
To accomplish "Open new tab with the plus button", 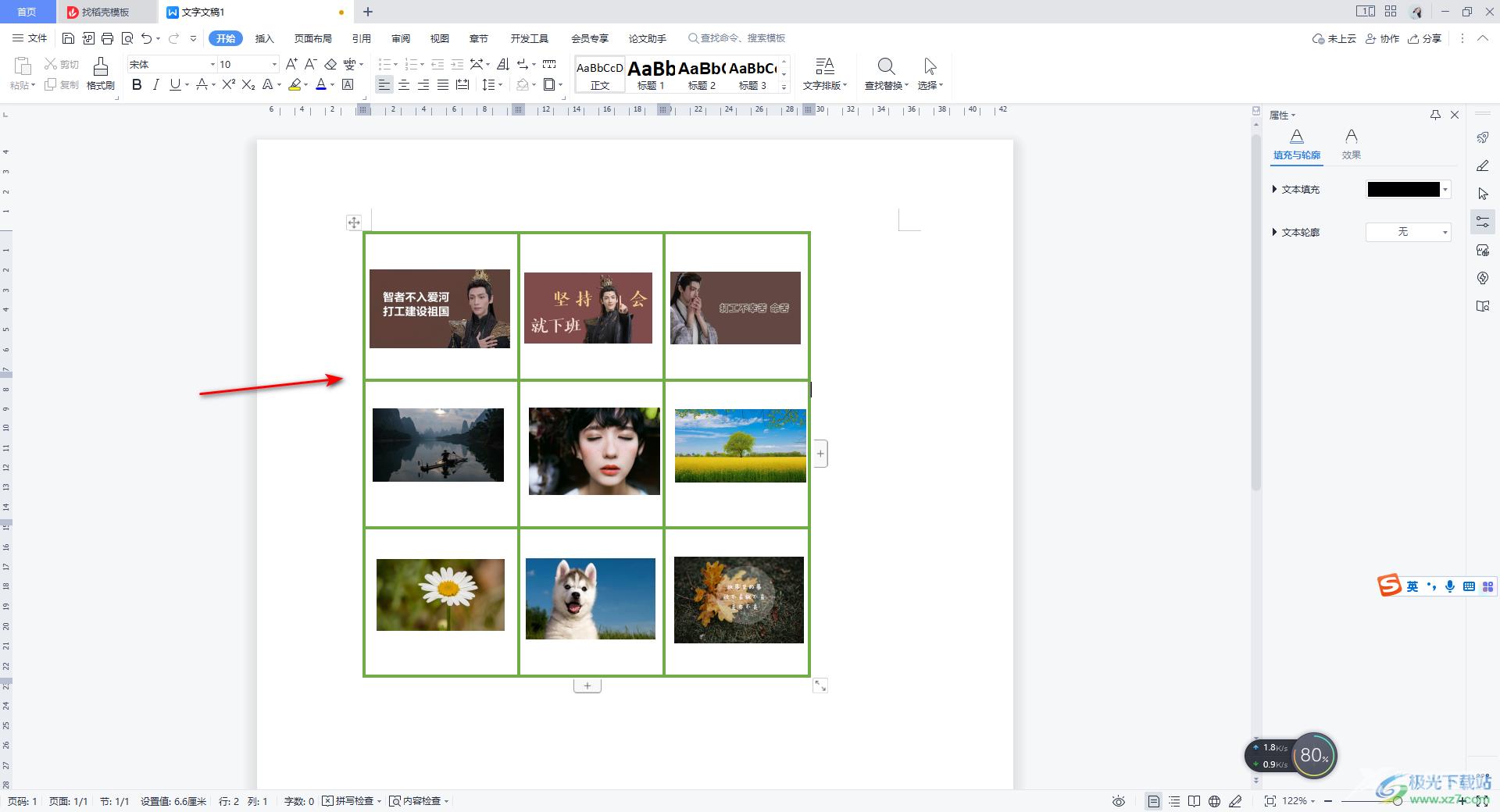I will [368, 12].
